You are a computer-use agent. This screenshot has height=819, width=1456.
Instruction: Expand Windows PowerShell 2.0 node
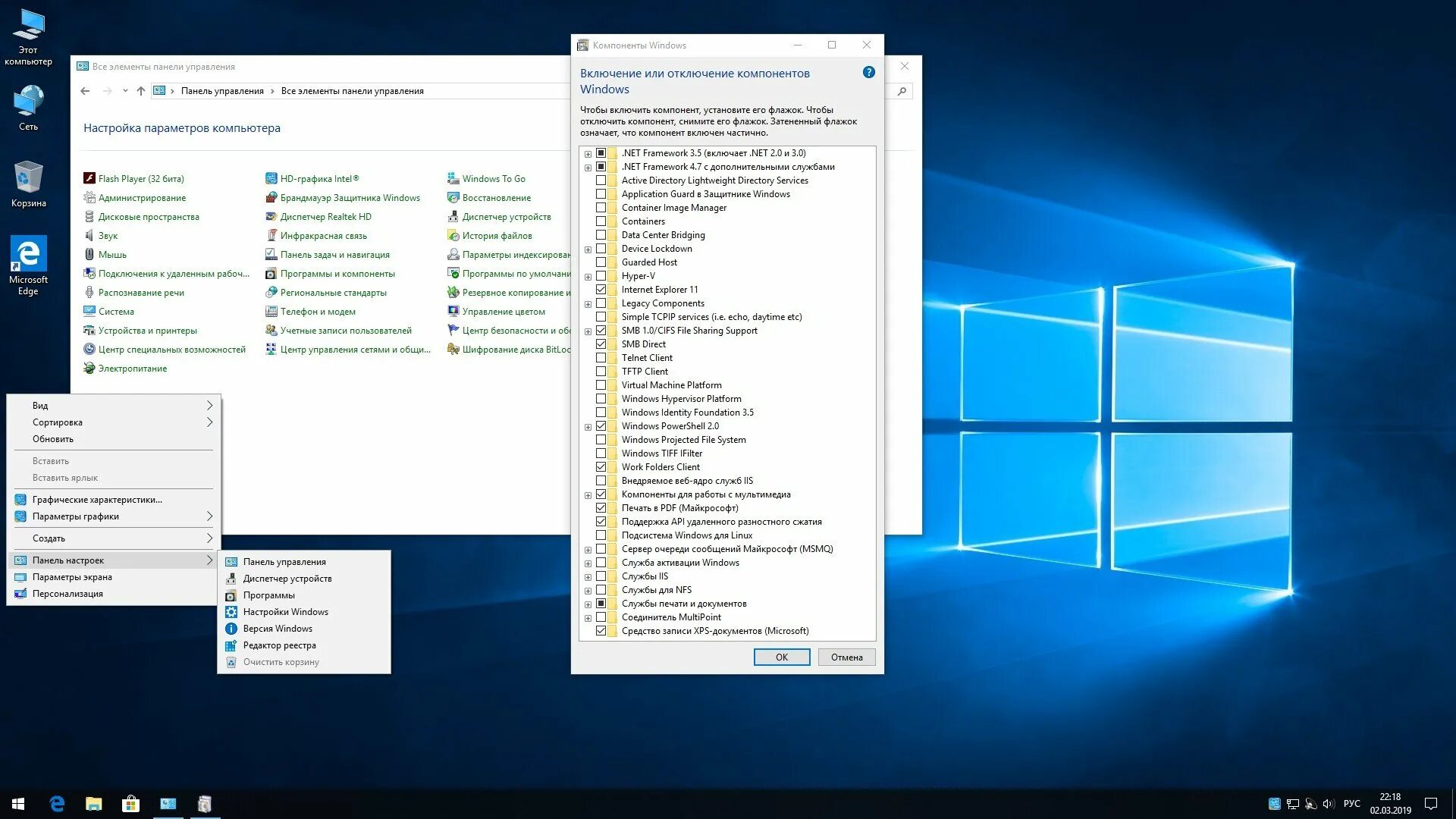coord(588,427)
